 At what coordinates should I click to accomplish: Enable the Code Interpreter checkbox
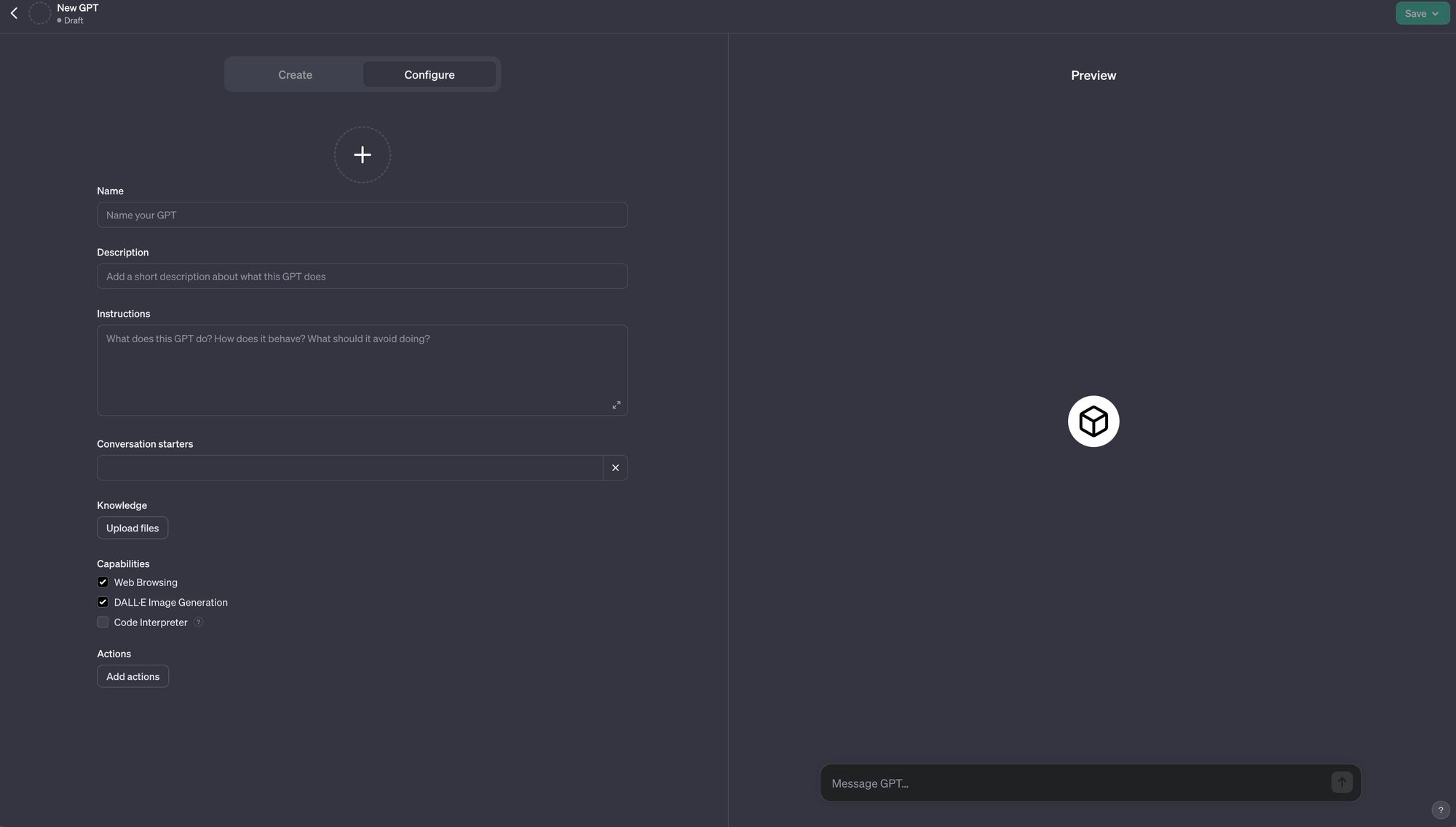(103, 622)
